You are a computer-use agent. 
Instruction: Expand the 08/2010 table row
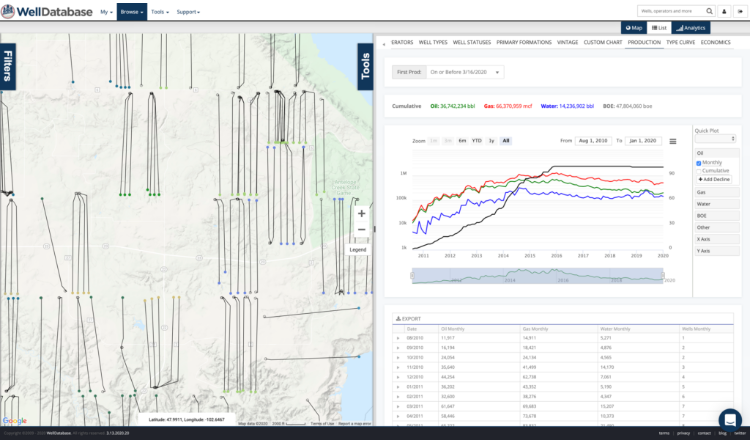click(x=398, y=338)
